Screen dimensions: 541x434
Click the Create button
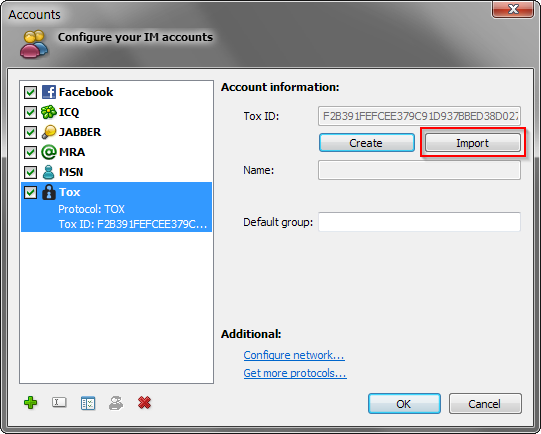tap(366, 143)
